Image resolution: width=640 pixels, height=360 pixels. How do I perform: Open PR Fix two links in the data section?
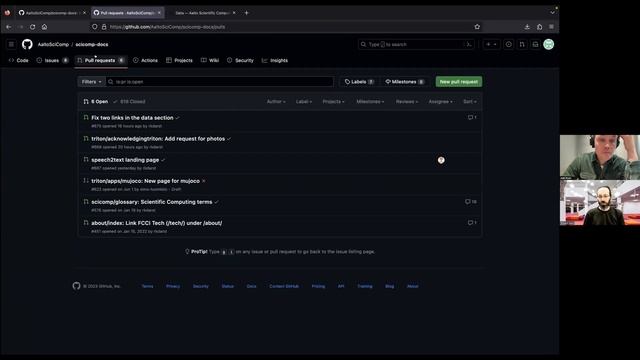click(x=132, y=118)
